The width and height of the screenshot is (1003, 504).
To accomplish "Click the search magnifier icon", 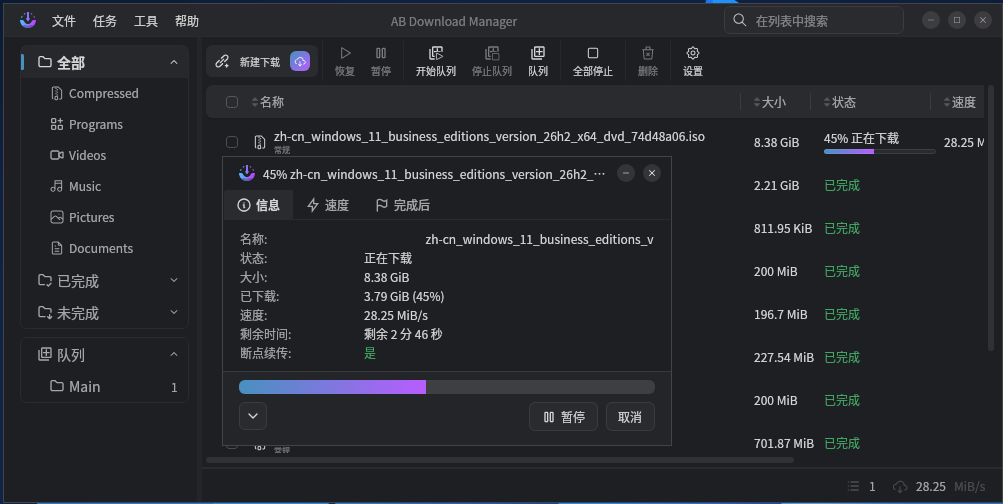I will coord(739,20).
